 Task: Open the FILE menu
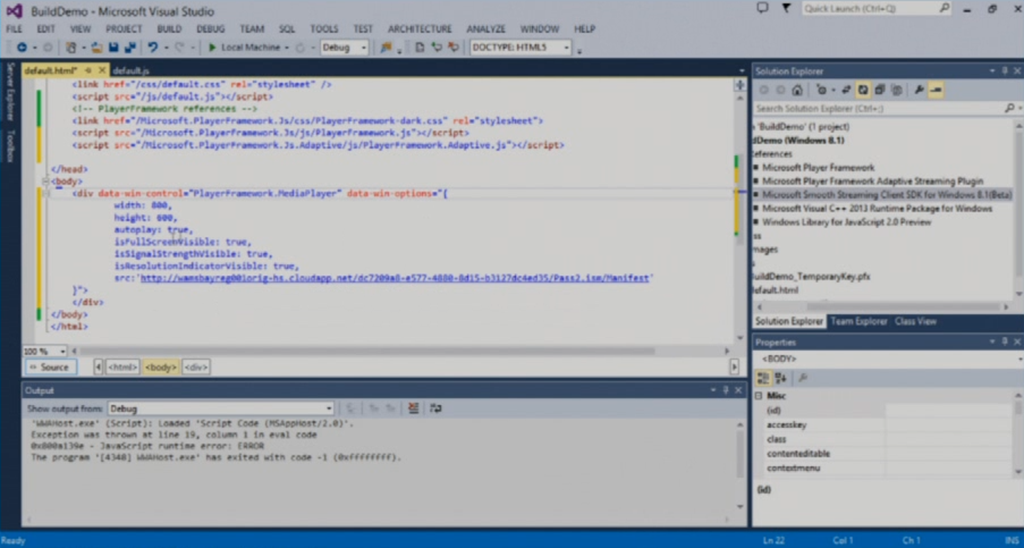pos(14,29)
